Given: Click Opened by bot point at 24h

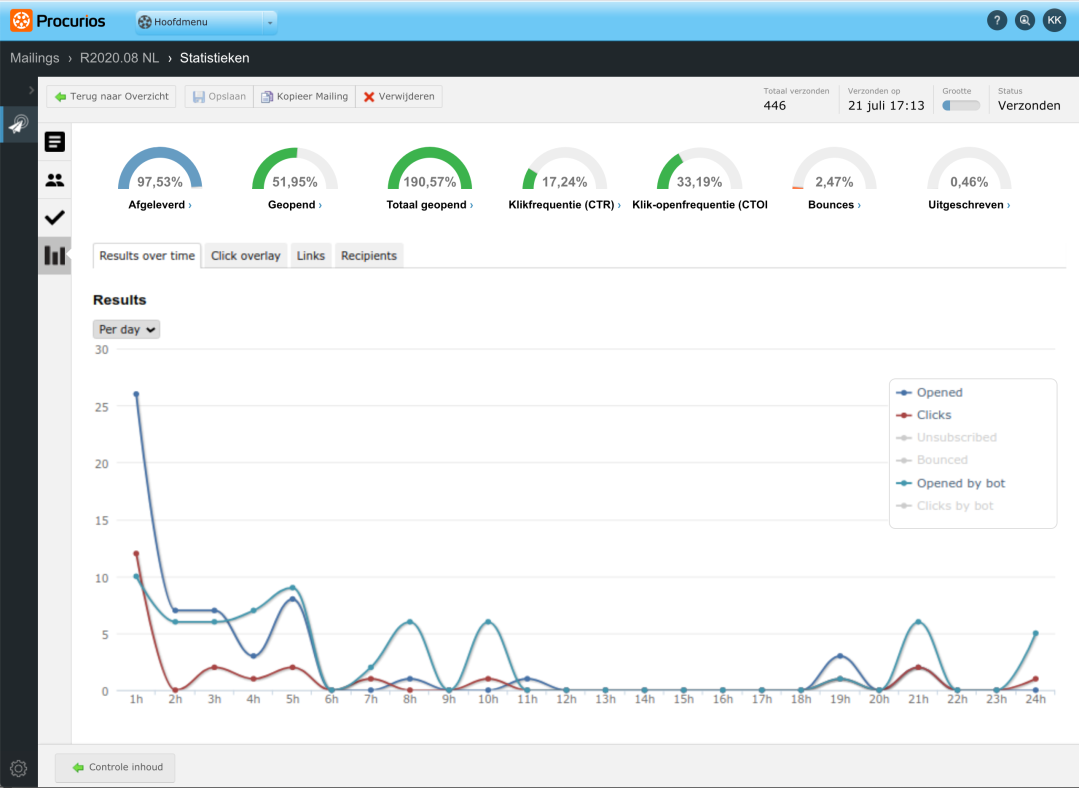Looking at the screenshot, I should coord(1036,633).
